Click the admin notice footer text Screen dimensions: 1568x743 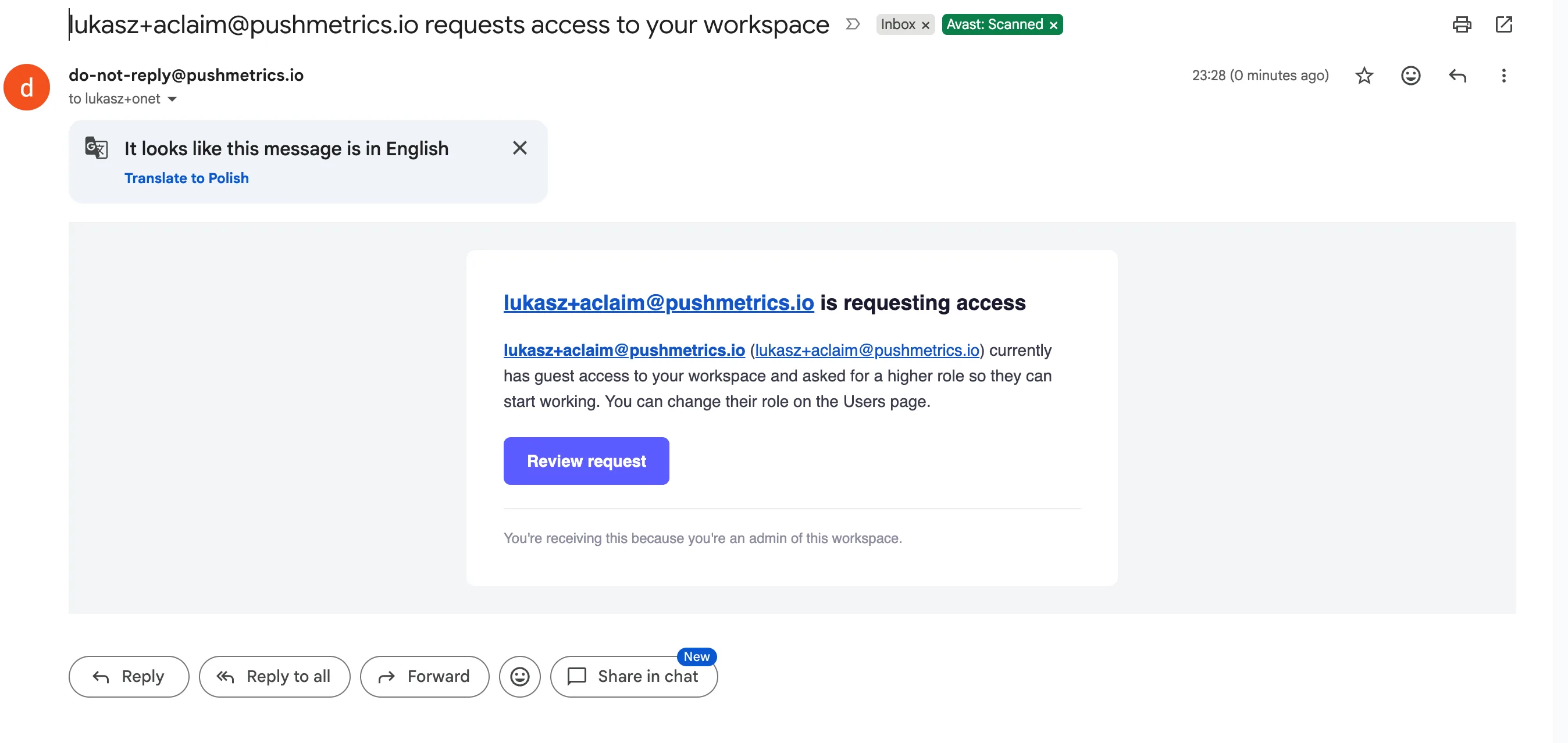click(x=703, y=538)
